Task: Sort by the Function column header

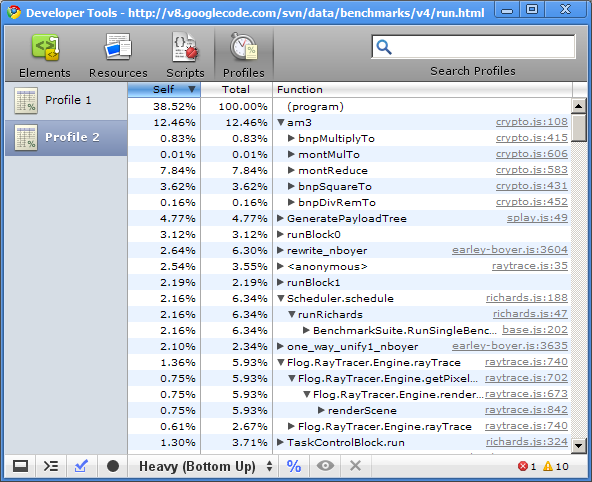Action: (422, 89)
